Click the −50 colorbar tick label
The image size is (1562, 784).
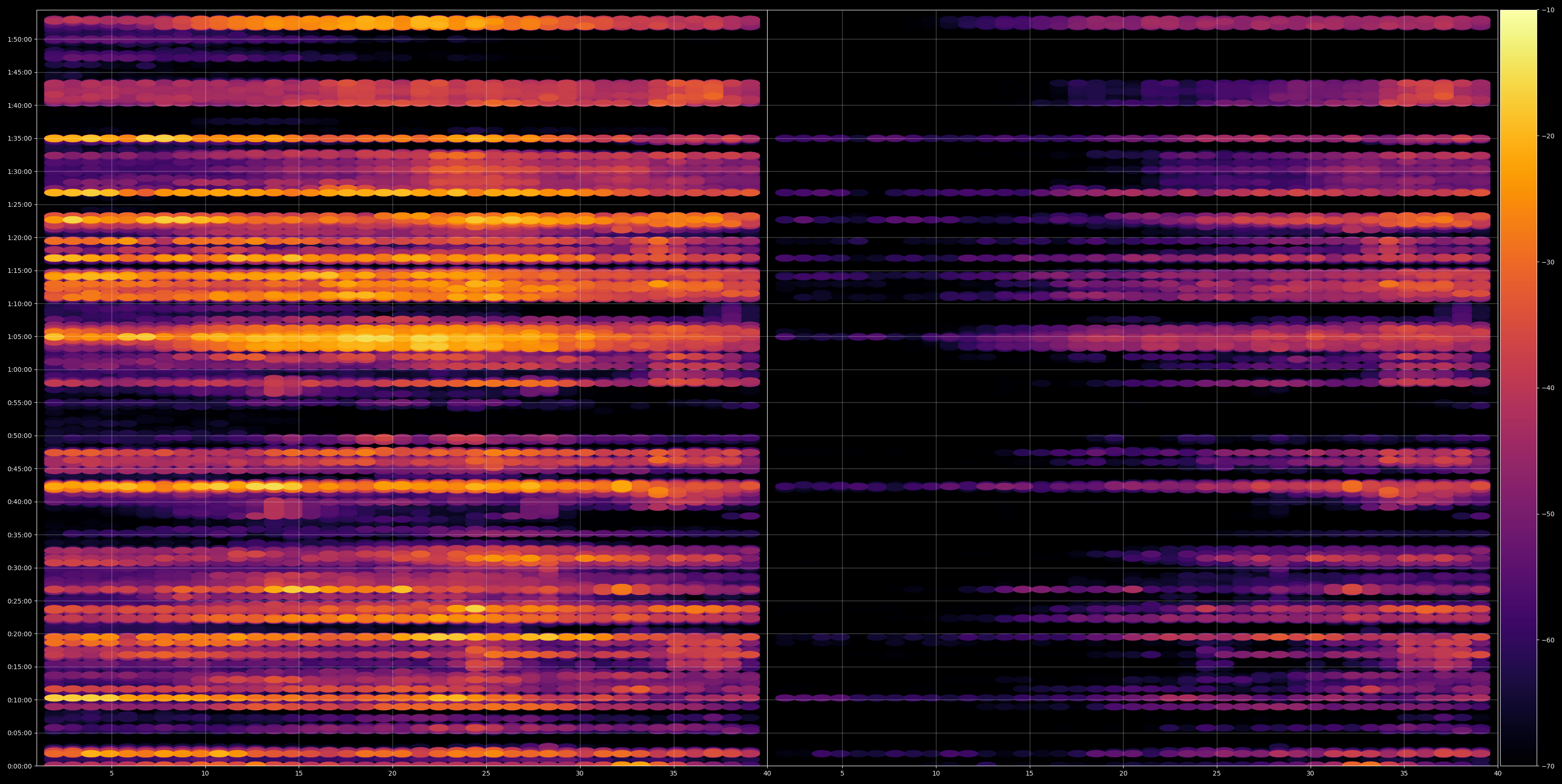pyautogui.click(x=1548, y=514)
